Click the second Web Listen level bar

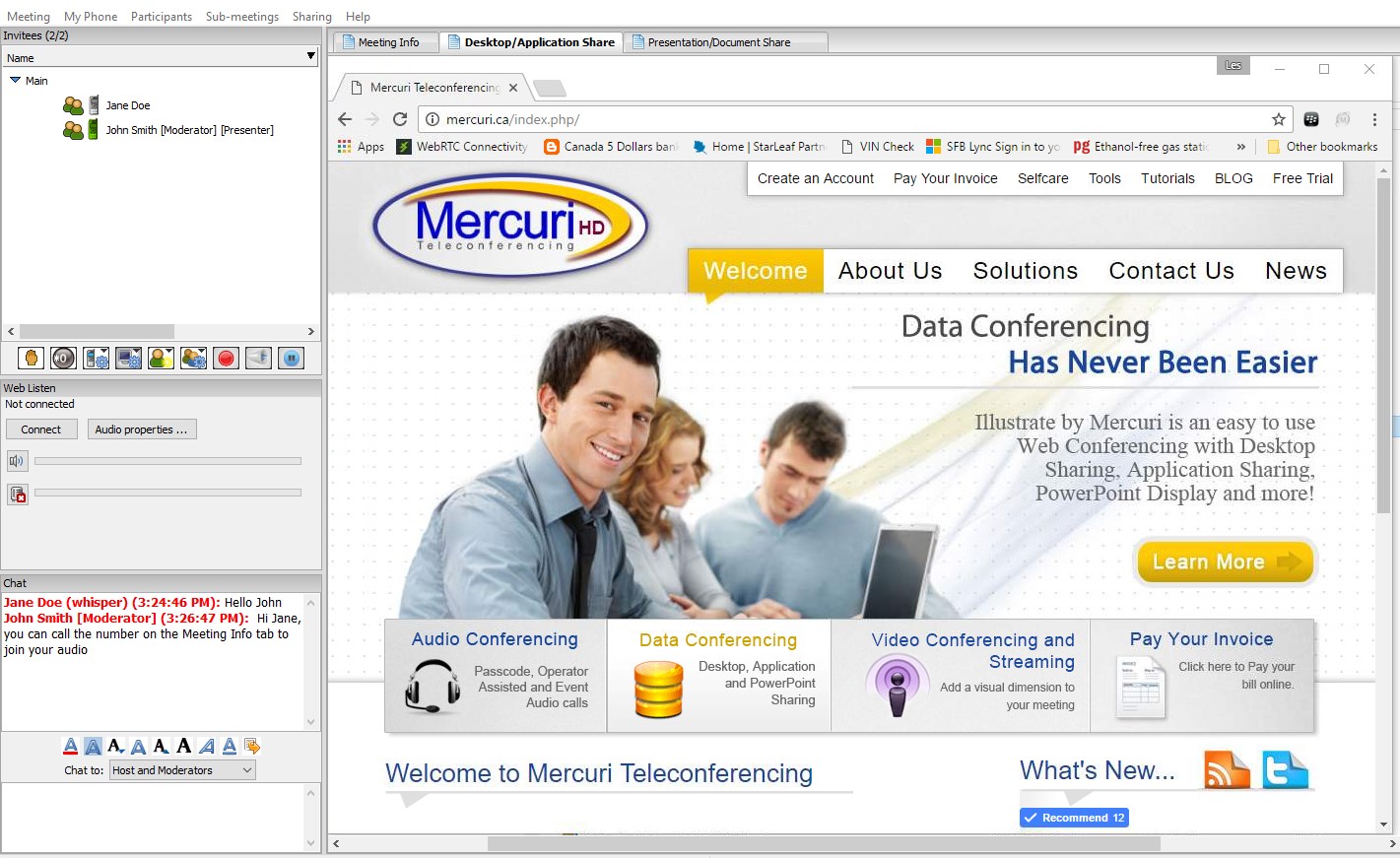tap(167, 493)
